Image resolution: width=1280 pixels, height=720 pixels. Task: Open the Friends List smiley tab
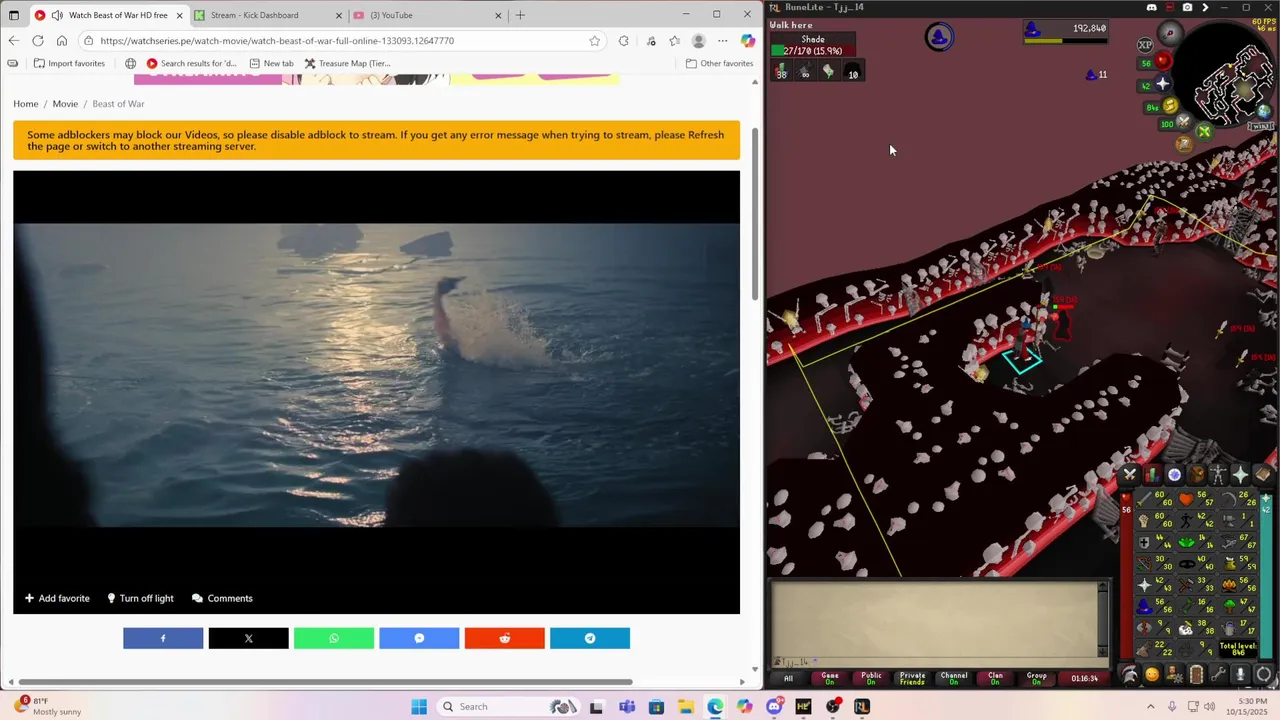1152,673
